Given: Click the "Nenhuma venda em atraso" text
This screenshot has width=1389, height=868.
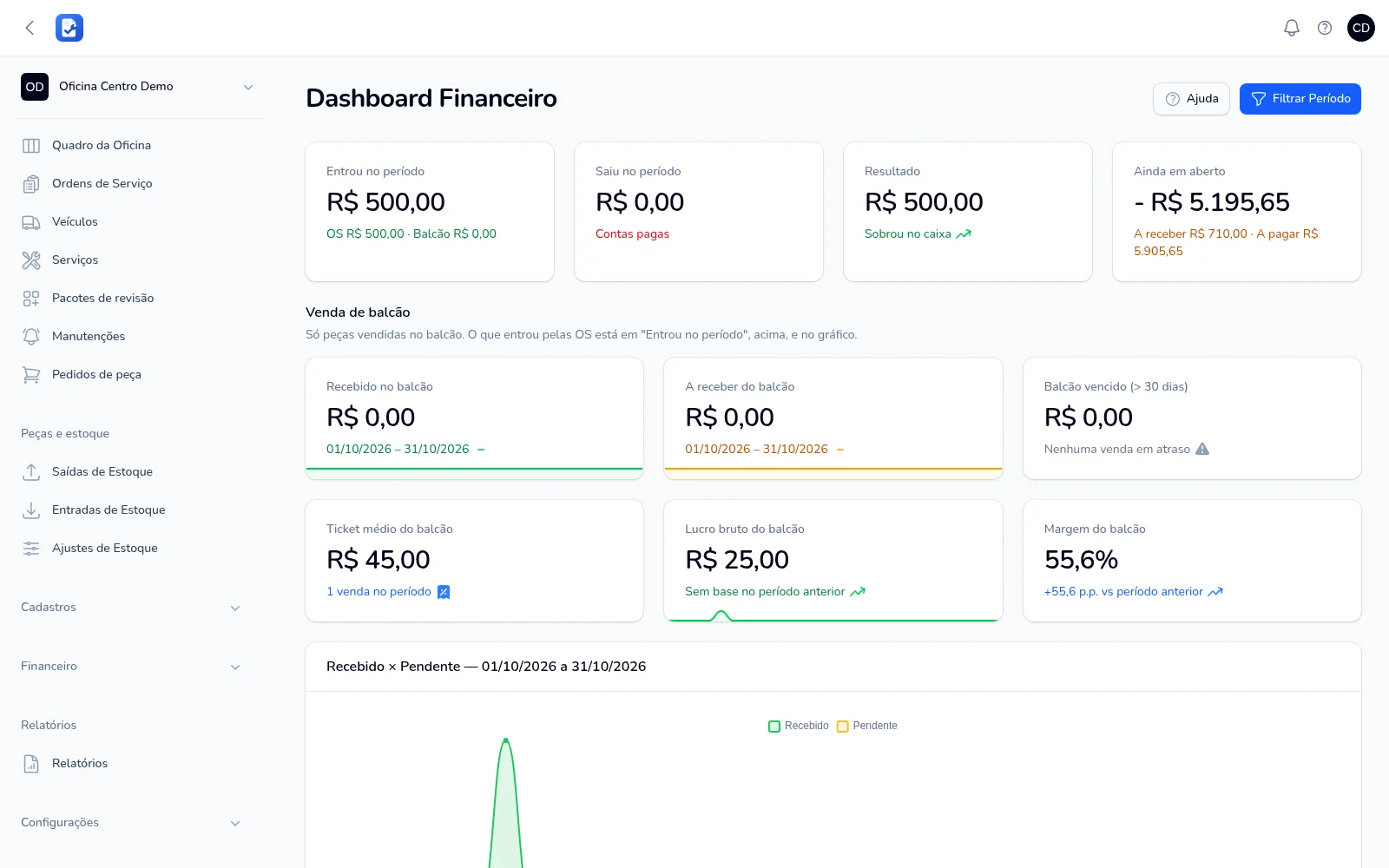Looking at the screenshot, I should pos(1116,450).
